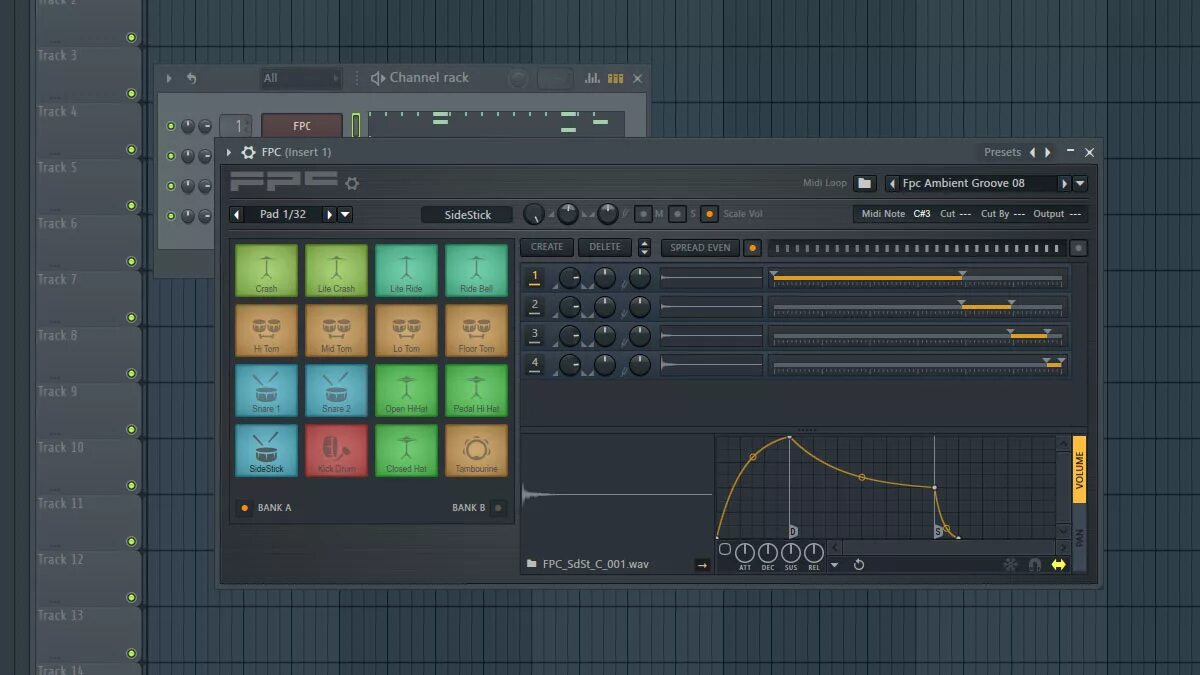Switch to the VOLUME envelope tab
This screenshot has width=1200, height=675.
(1079, 469)
